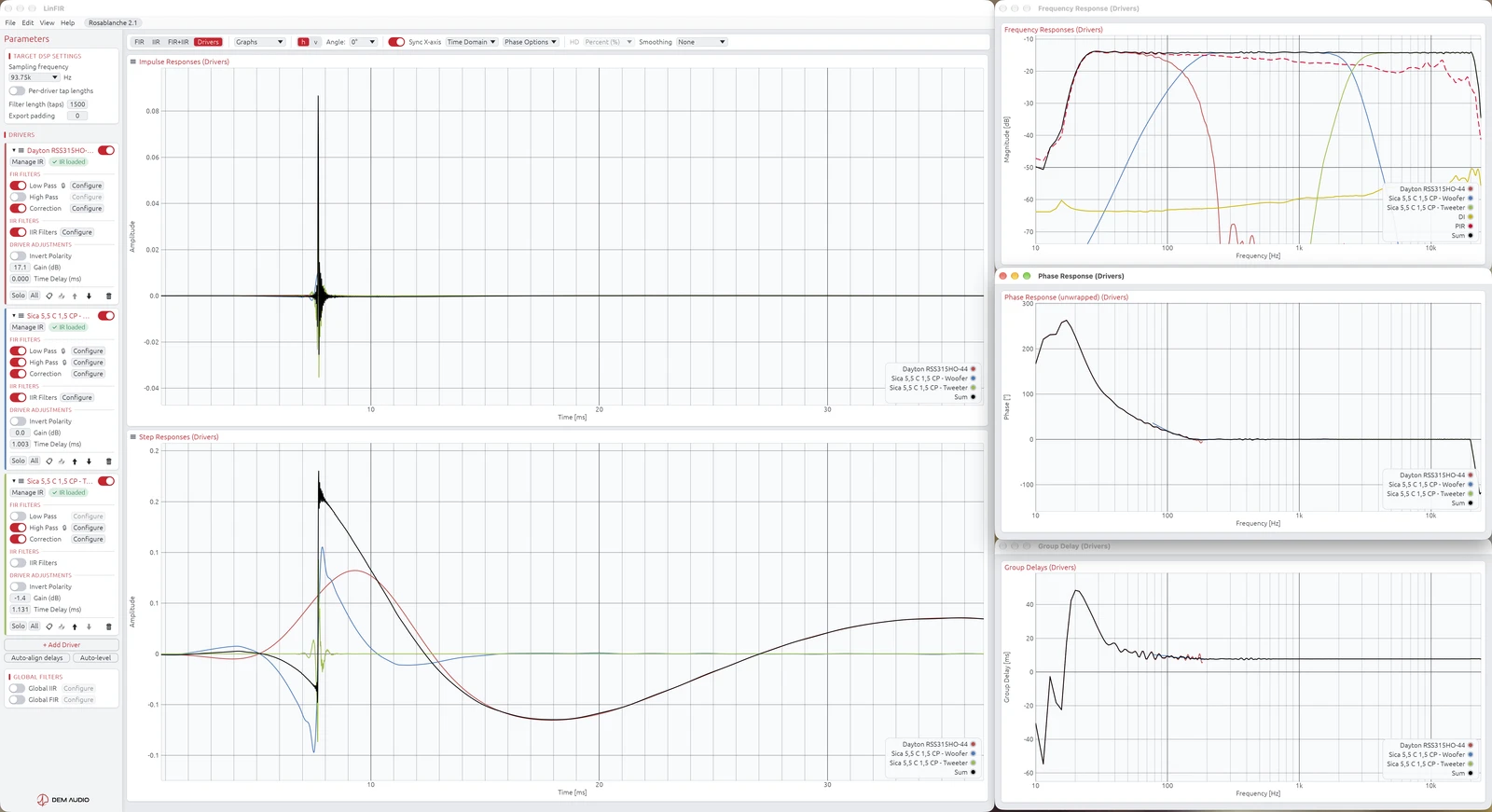Disable the Dayton RSS315HO driver toggle
This screenshot has width=1492, height=812.
tap(106, 150)
